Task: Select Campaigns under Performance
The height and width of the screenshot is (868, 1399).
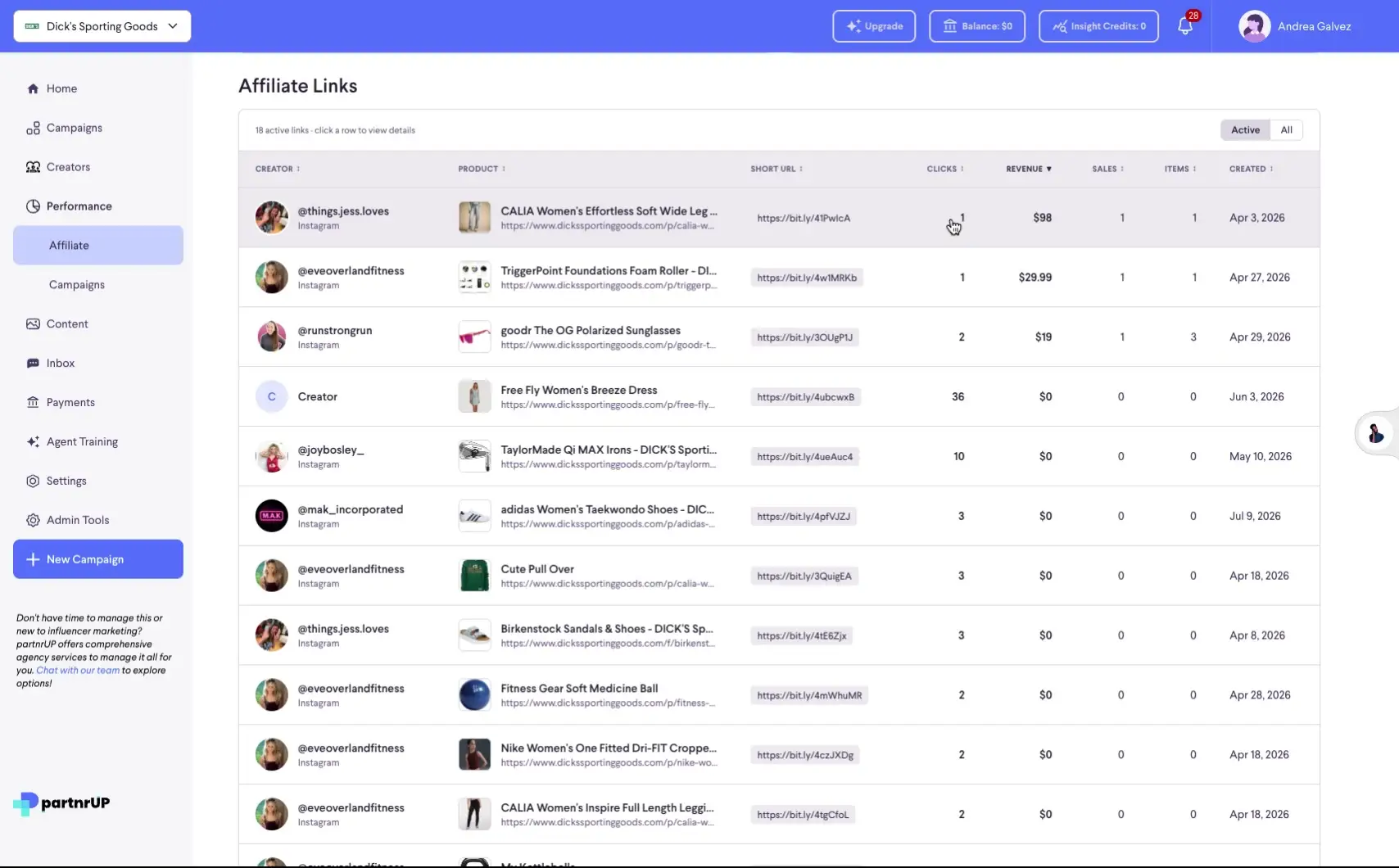Action: tap(77, 285)
